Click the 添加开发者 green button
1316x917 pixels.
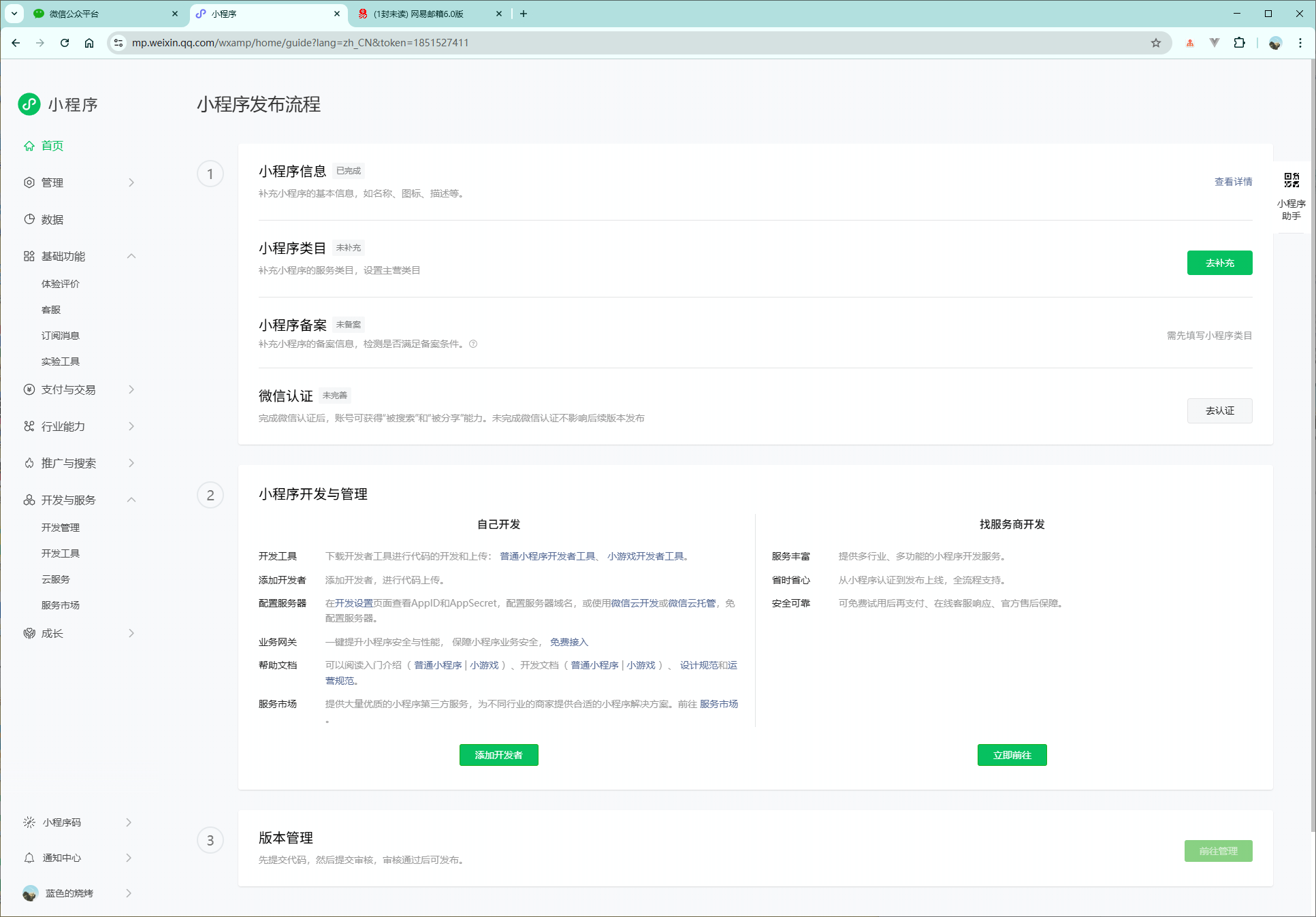point(498,755)
